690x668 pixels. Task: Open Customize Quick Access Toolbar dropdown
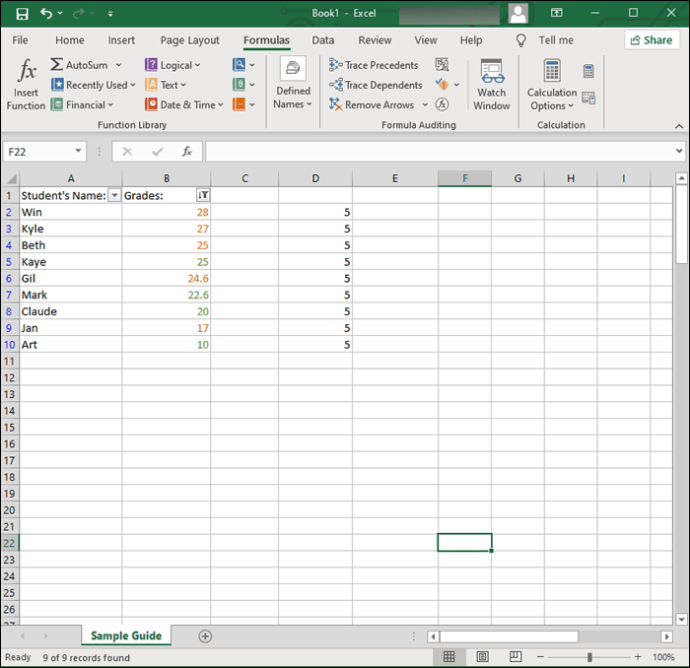110,14
